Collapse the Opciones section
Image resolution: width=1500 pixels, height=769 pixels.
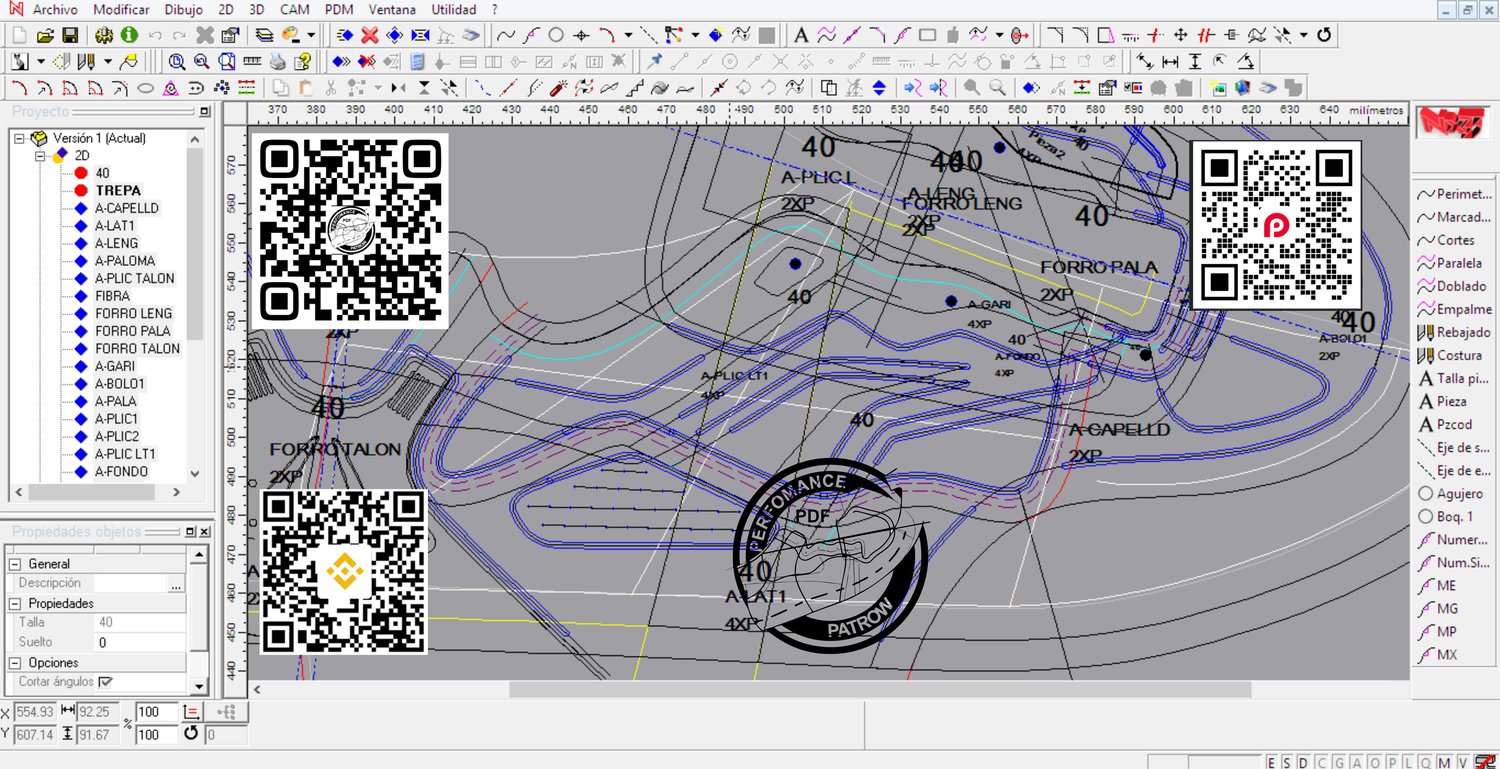coord(16,662)
